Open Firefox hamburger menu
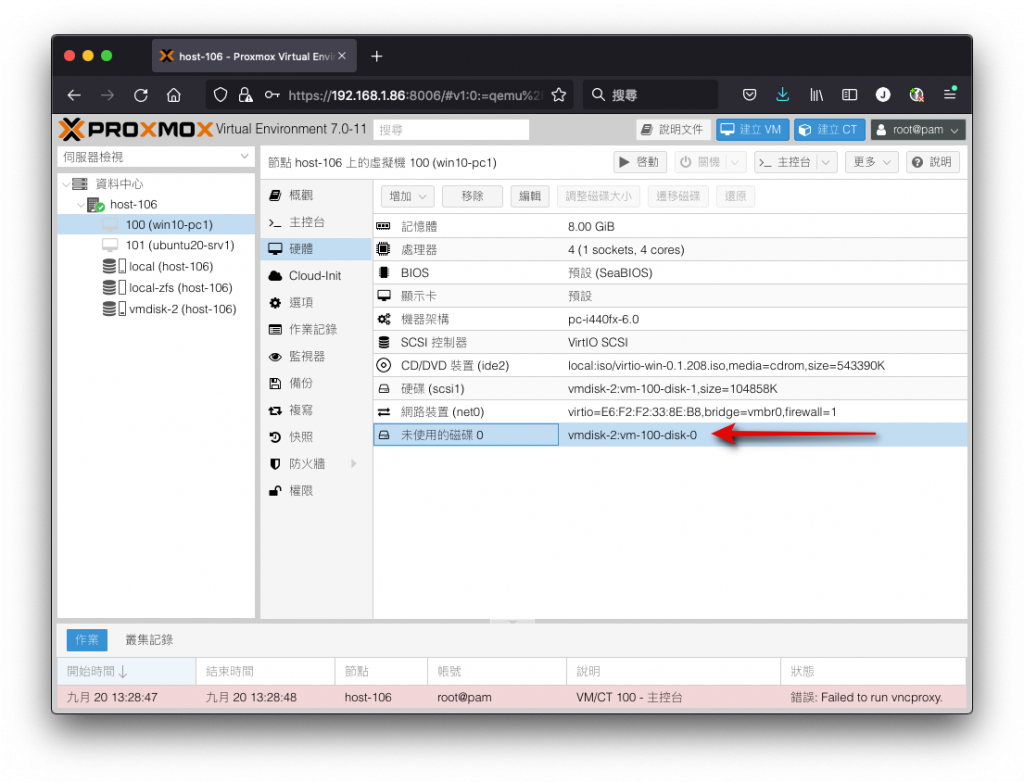The height and width of the screenshot is (782, 1024). pos(950,95)
